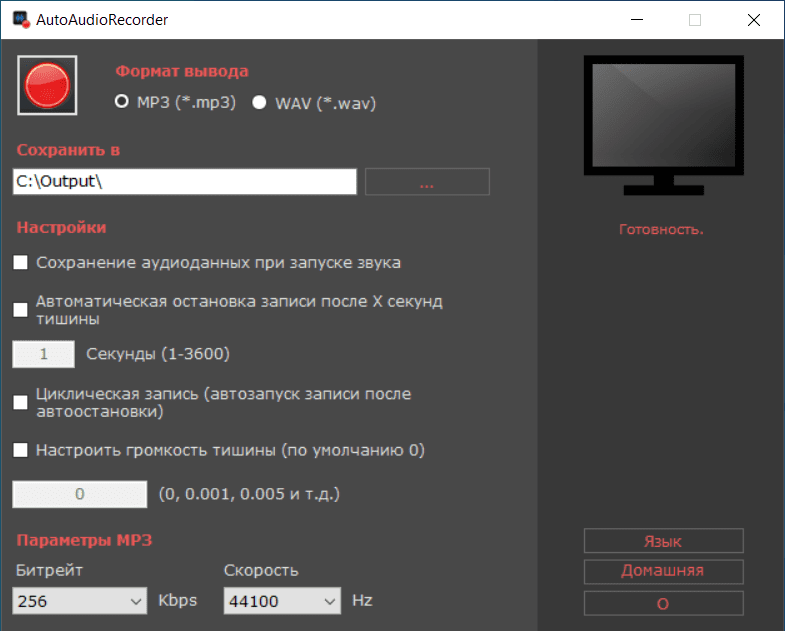785x631 pixels.
Task: Close the AutoAudioRecorder window
Action: (x=754, y=20)
